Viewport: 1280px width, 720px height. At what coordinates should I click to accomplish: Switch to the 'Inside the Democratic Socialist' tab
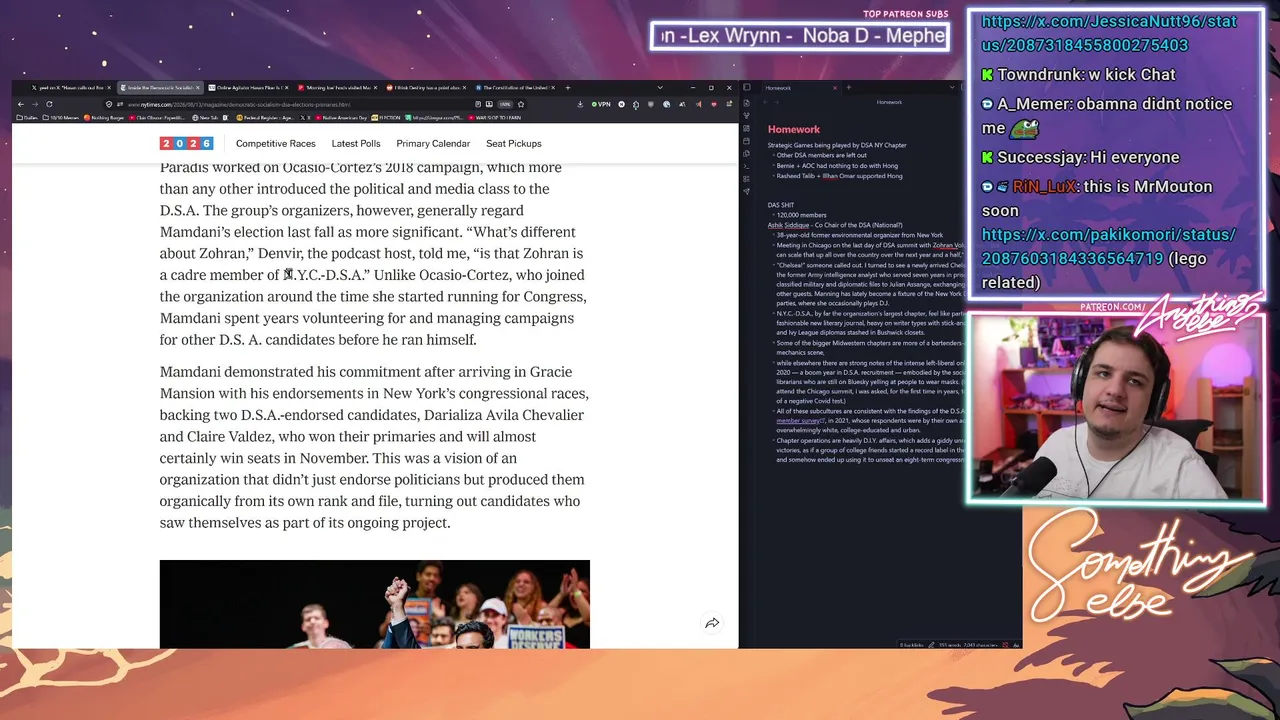[x=159, y=88]
